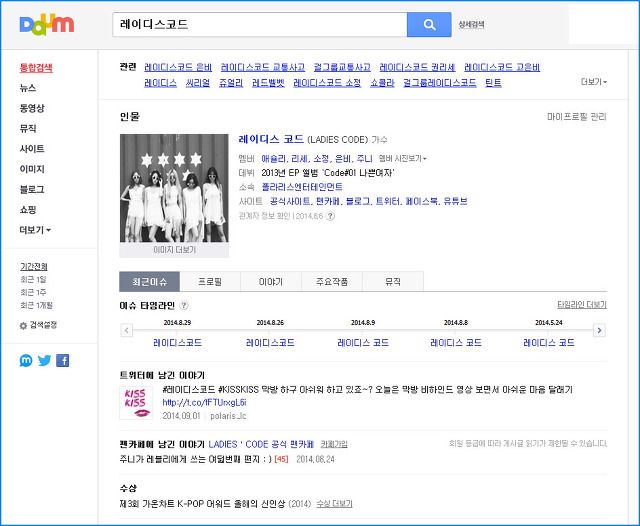The height and width of the screenshot is (526, 640).
Task: Switch to the 최근이슈 tab
Action: [149, 282]
